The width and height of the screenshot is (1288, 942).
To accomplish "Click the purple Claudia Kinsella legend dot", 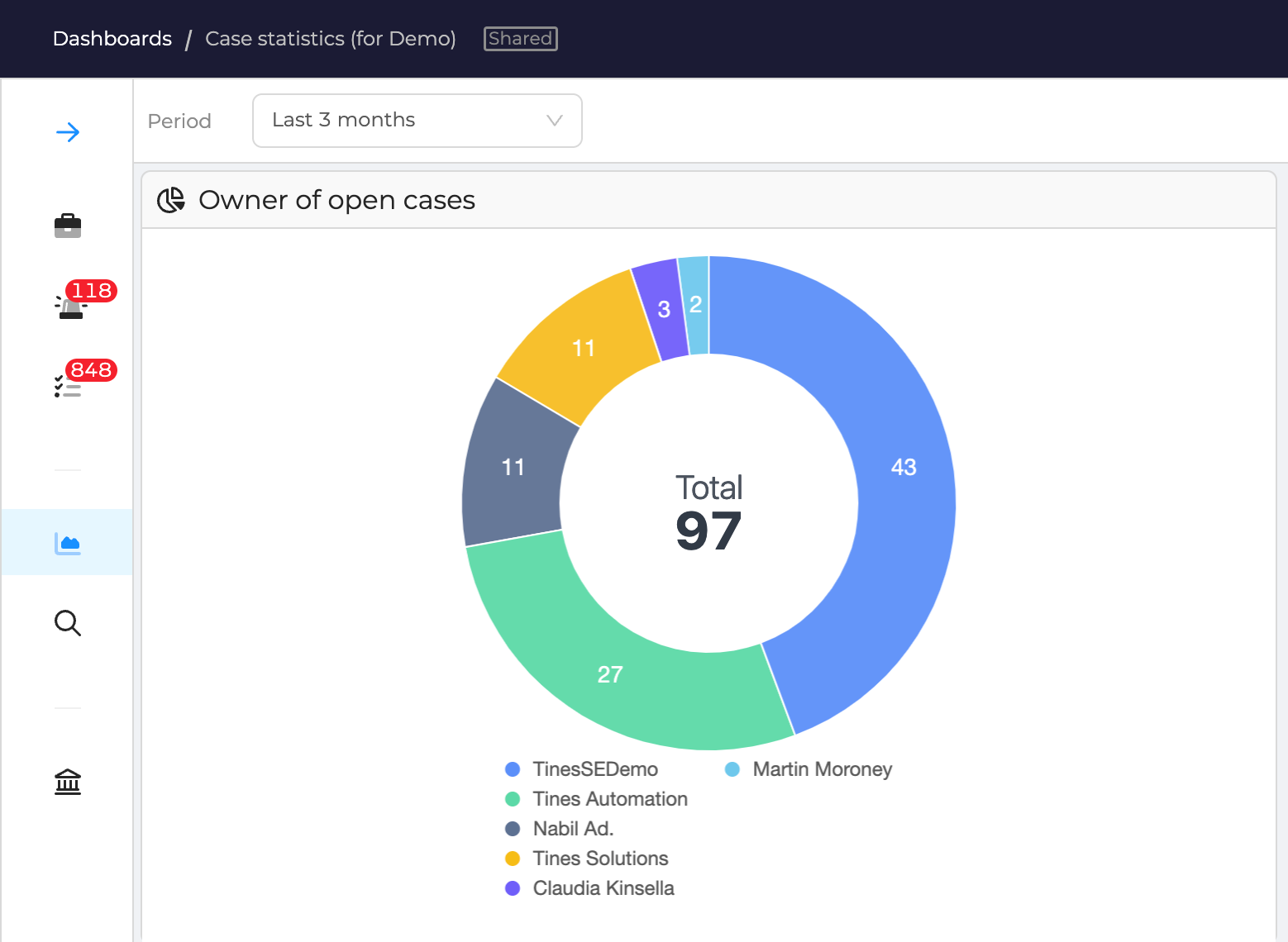I will click(x=513, y=888).
